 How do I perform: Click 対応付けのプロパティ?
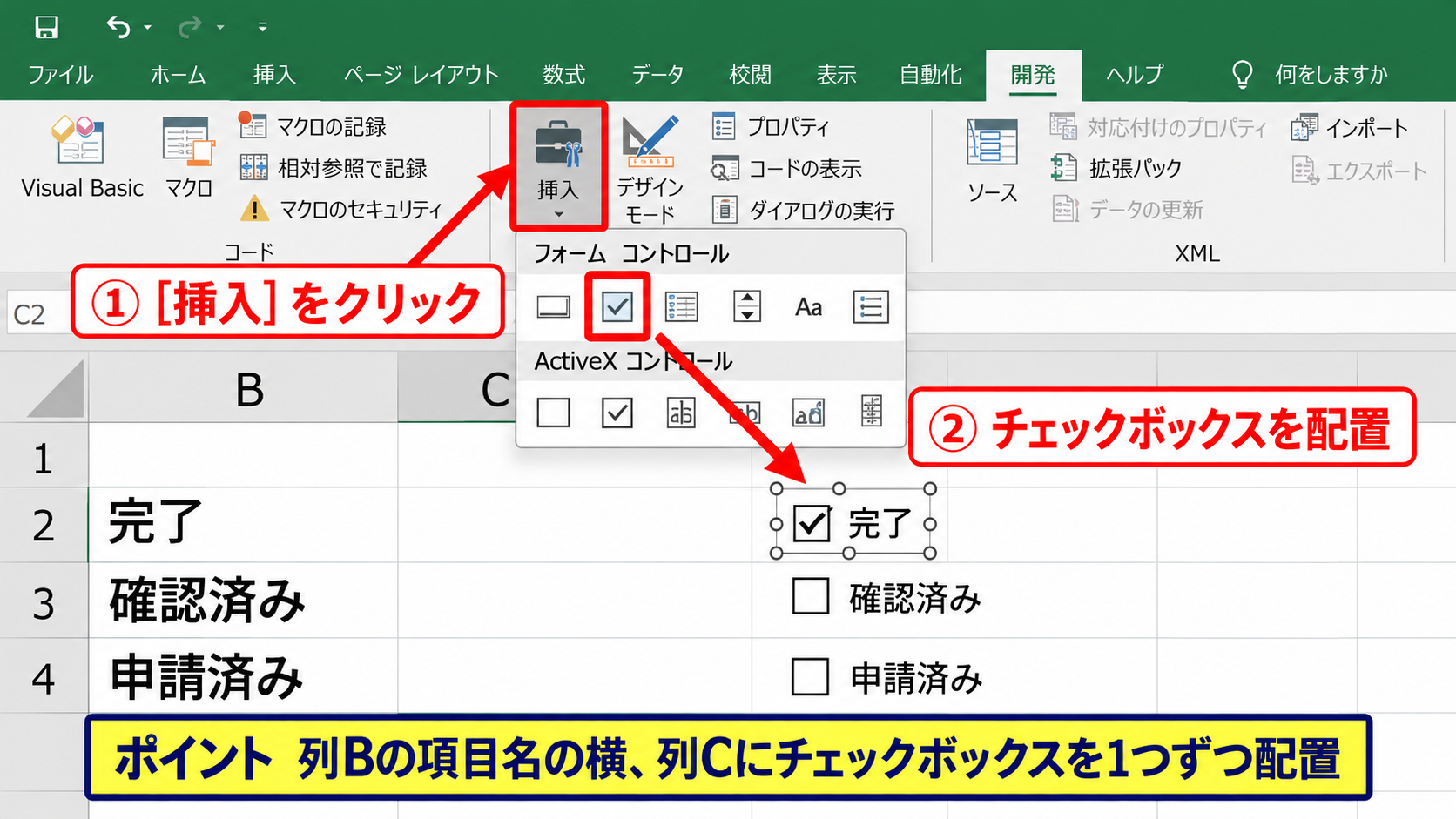click(x=1158, y=128)
